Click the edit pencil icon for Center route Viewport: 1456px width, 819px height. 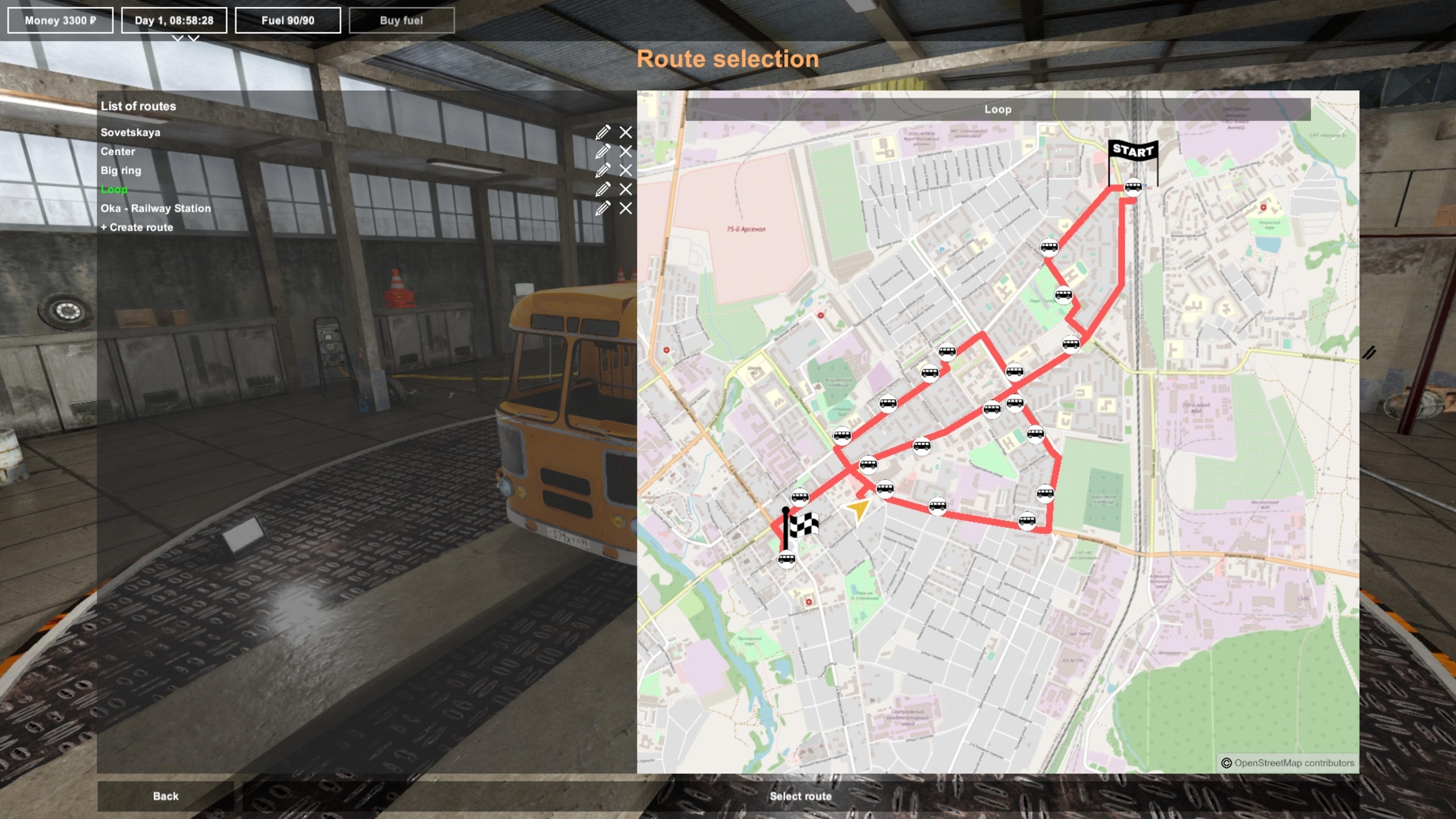(x=602, y=151)
